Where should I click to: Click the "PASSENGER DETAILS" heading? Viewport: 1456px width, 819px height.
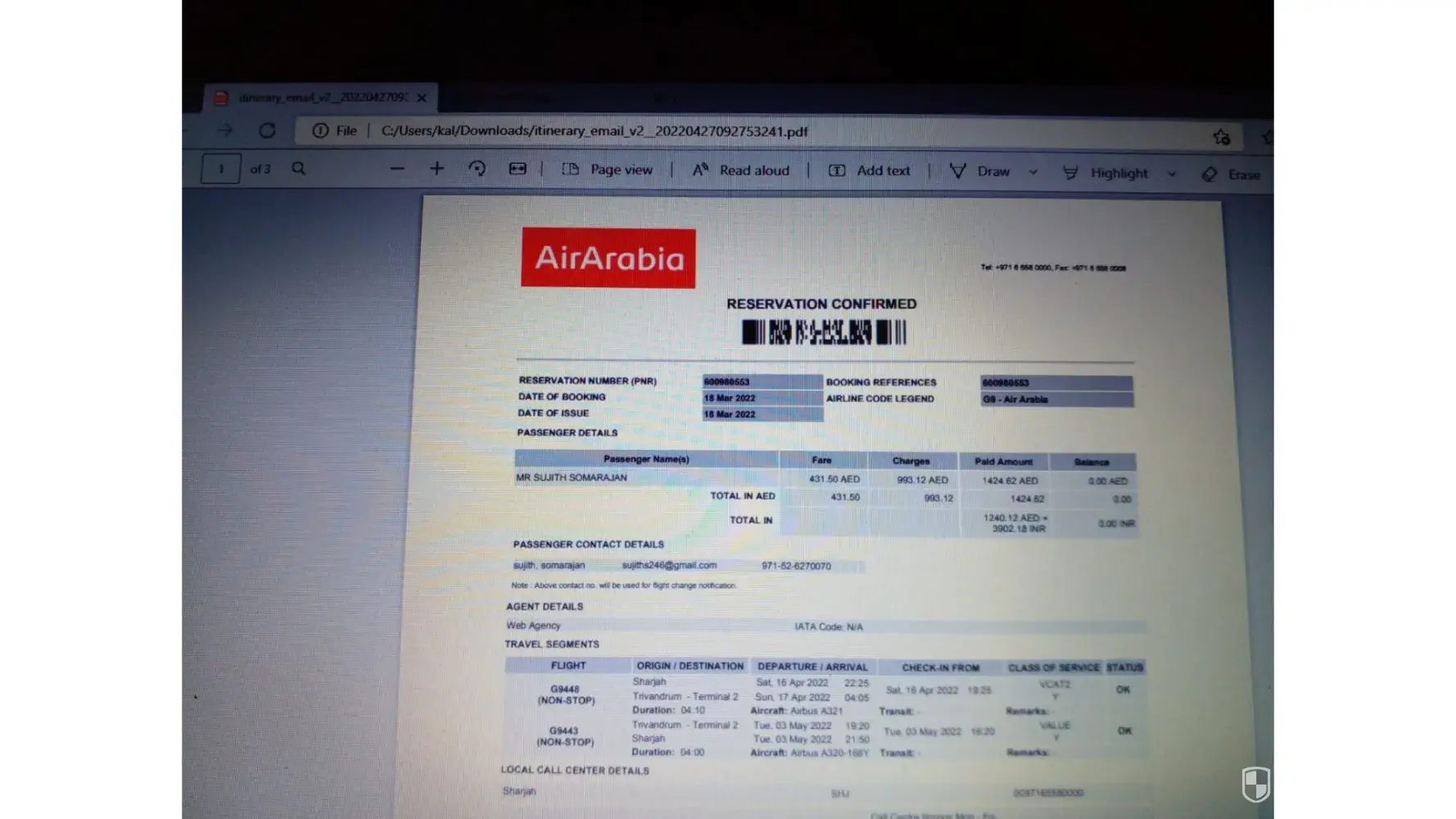click(x=567, y=432)
